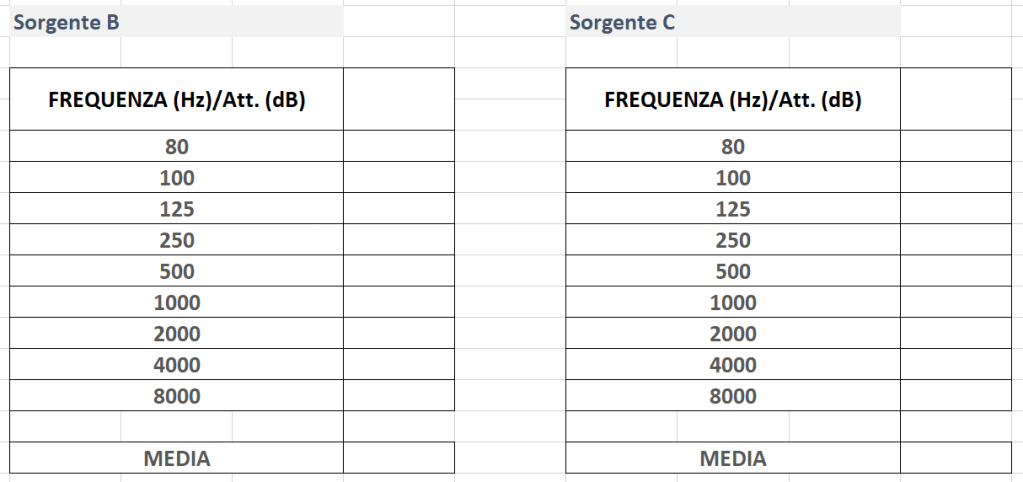
Task: Click empty value cell beside MEDIA in Sorgente C
Action: [955, 458]
